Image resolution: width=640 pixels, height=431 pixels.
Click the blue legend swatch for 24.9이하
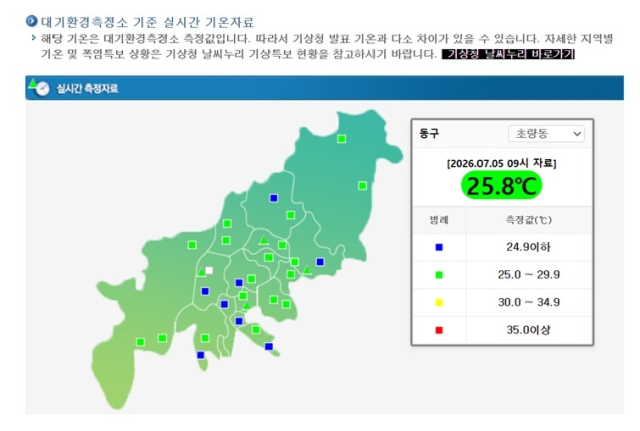point(439,247)
